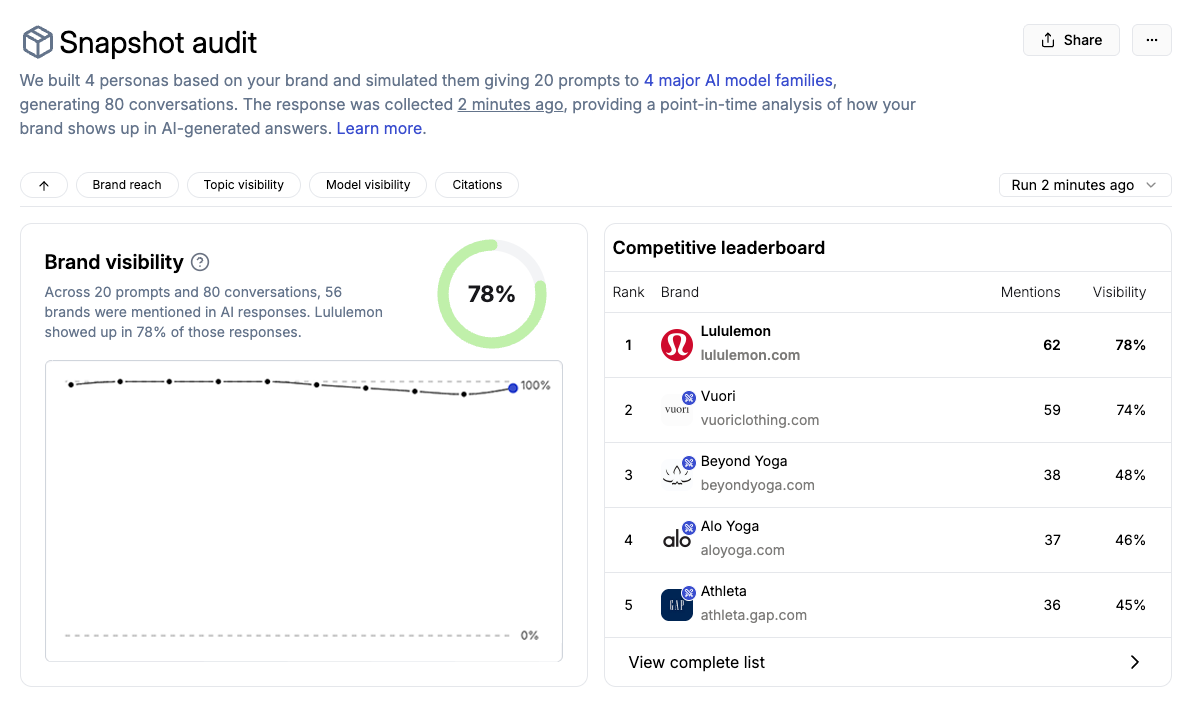Viewport: 1199px width, 714px height.
Task: Click the up arrow pill button
Action: 44,185
